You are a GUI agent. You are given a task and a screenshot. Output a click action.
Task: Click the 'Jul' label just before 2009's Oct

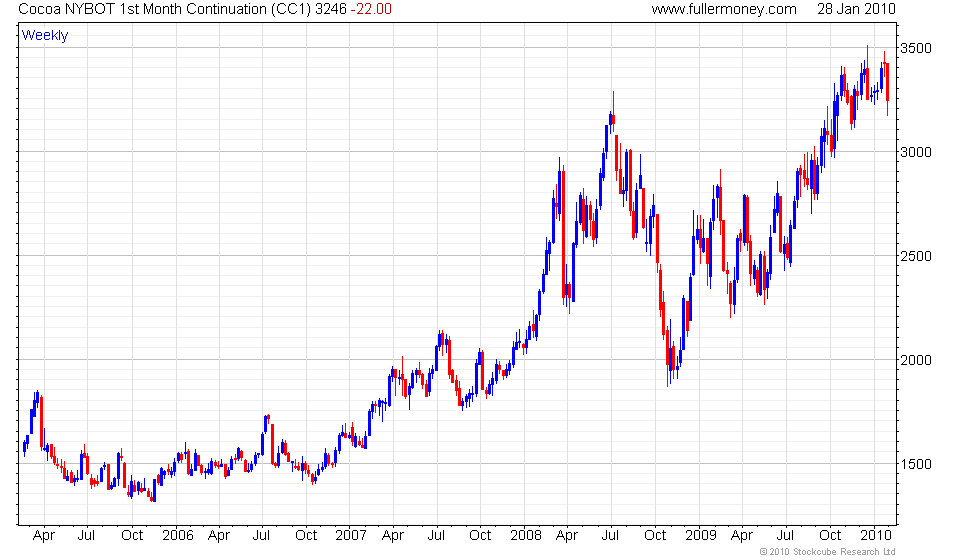click(x=785, y=536)
